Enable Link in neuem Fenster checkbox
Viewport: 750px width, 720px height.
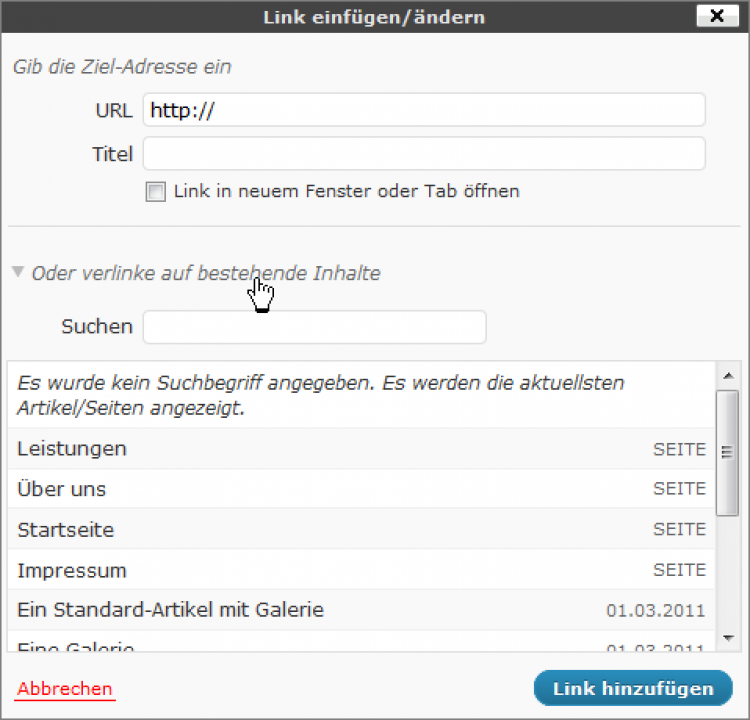click(x=155, y=192)
